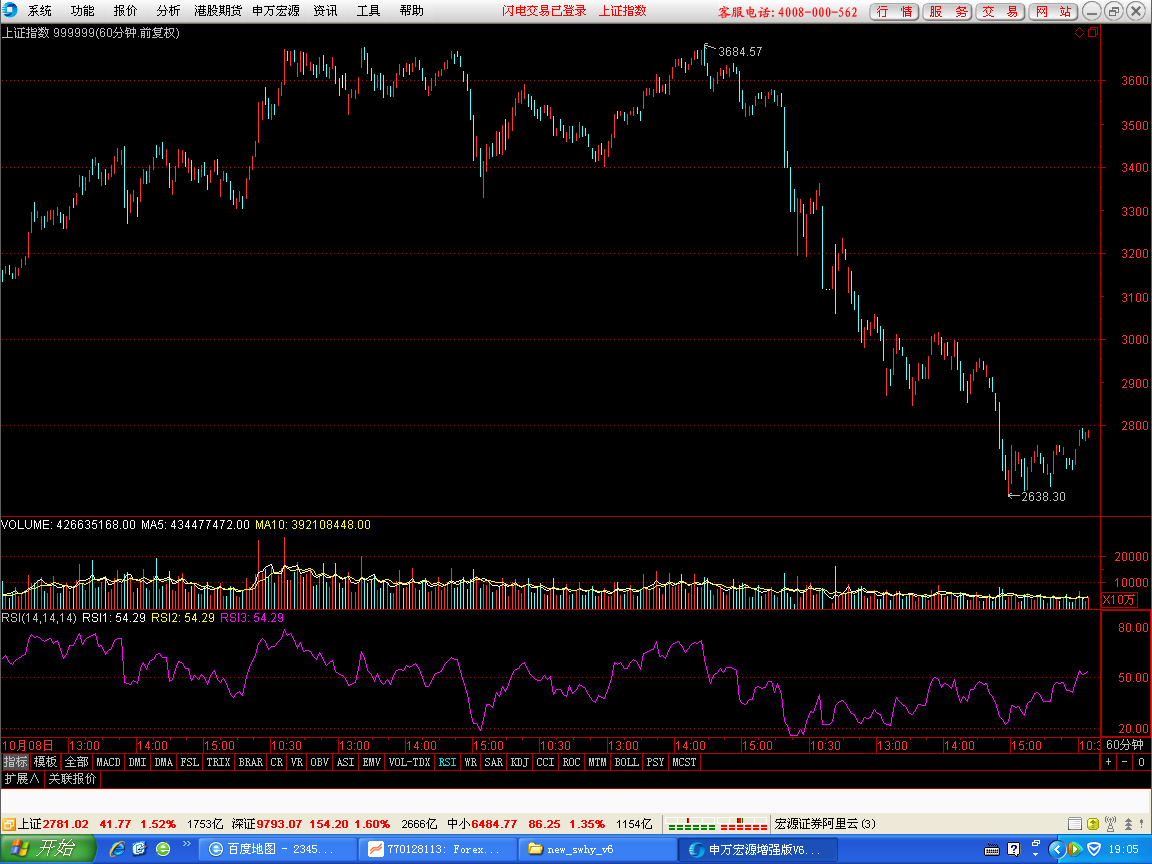Open the 申万宏源 menu
Image resolution: width=1152 pixels, height=864 pixels.
[x=276, y=11]
